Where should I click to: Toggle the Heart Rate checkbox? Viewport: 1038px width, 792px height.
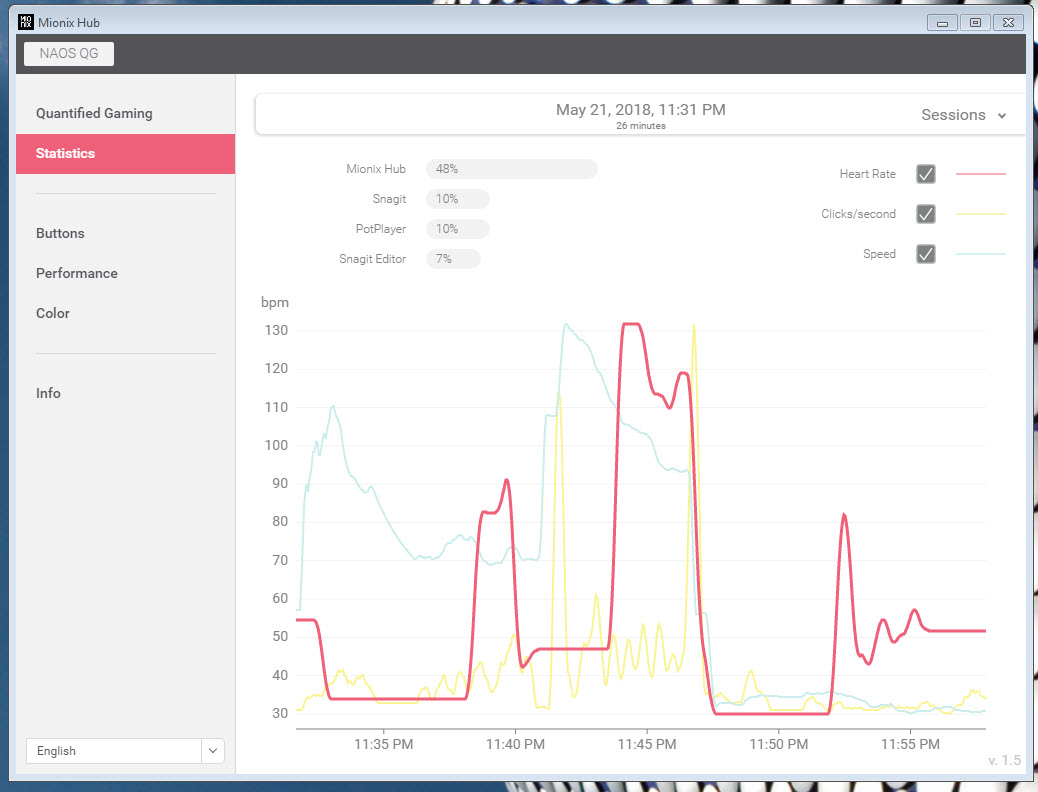[925, 174]
